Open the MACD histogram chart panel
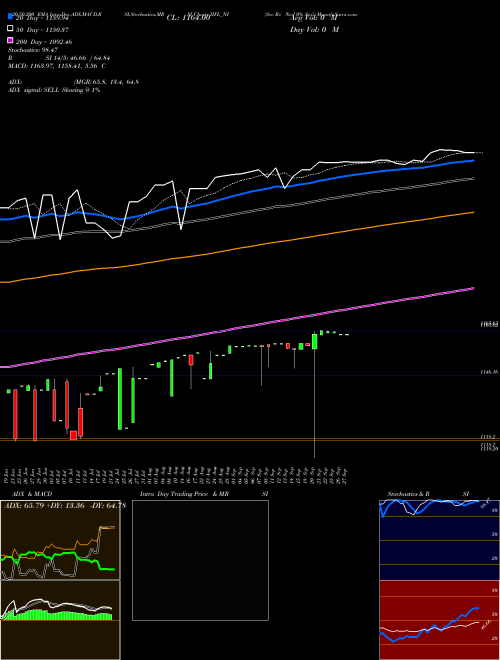 click(x=60, y=620)
